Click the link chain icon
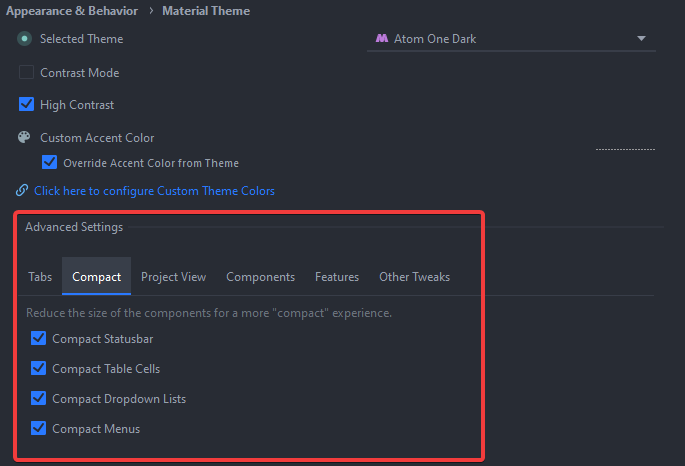The image size is (685, 466). point(22,190)
